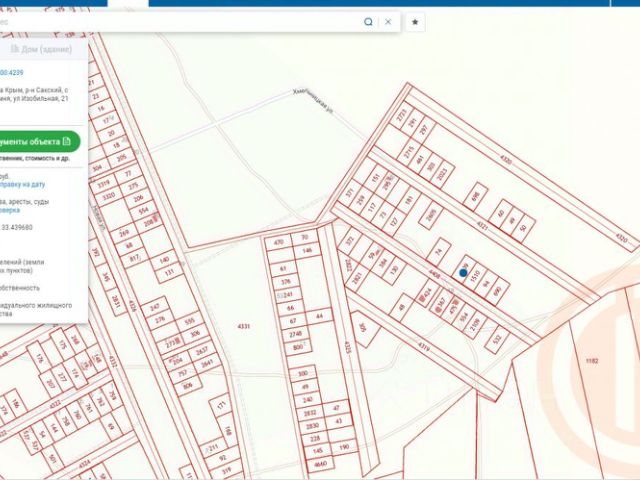The width and height of the screenshot is (640, 480).
Task: Select parcel 117
Action: click(x=372, y=207)
